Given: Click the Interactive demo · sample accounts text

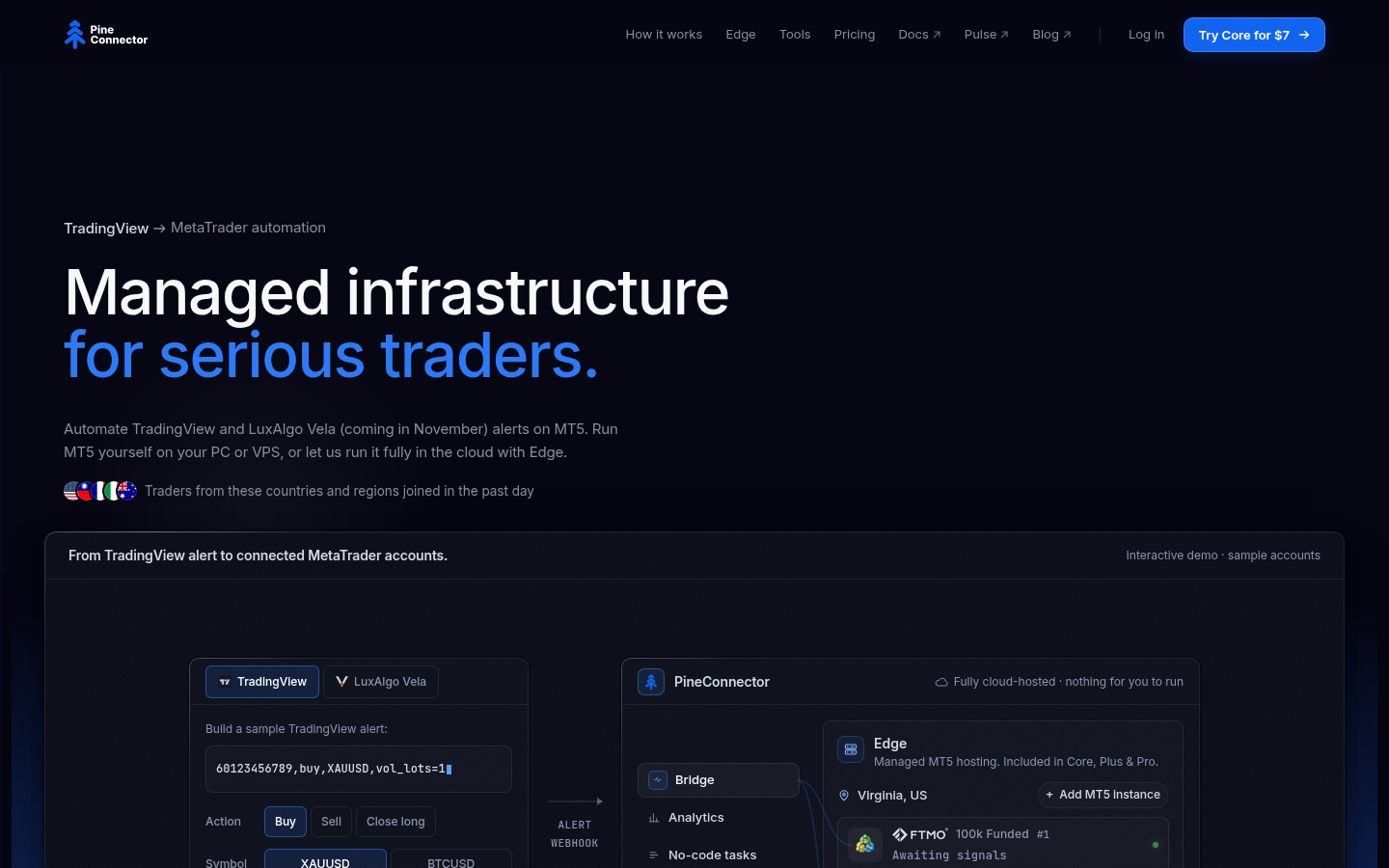Looking at the screenshot, I should [1223, 556].
